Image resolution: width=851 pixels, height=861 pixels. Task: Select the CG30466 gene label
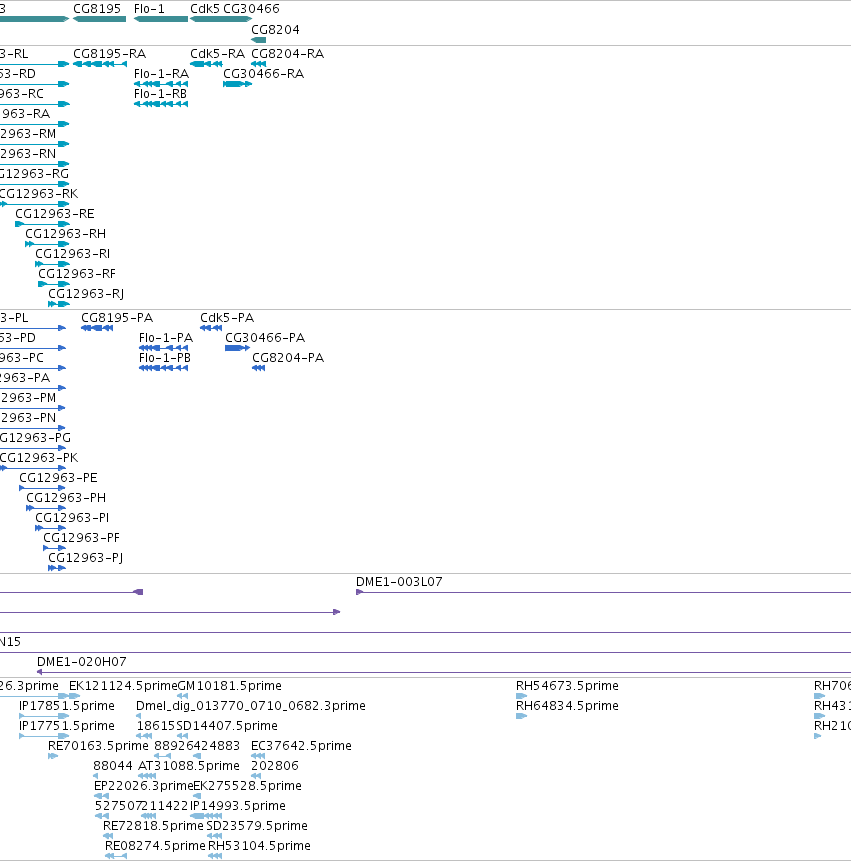point(251,9)
